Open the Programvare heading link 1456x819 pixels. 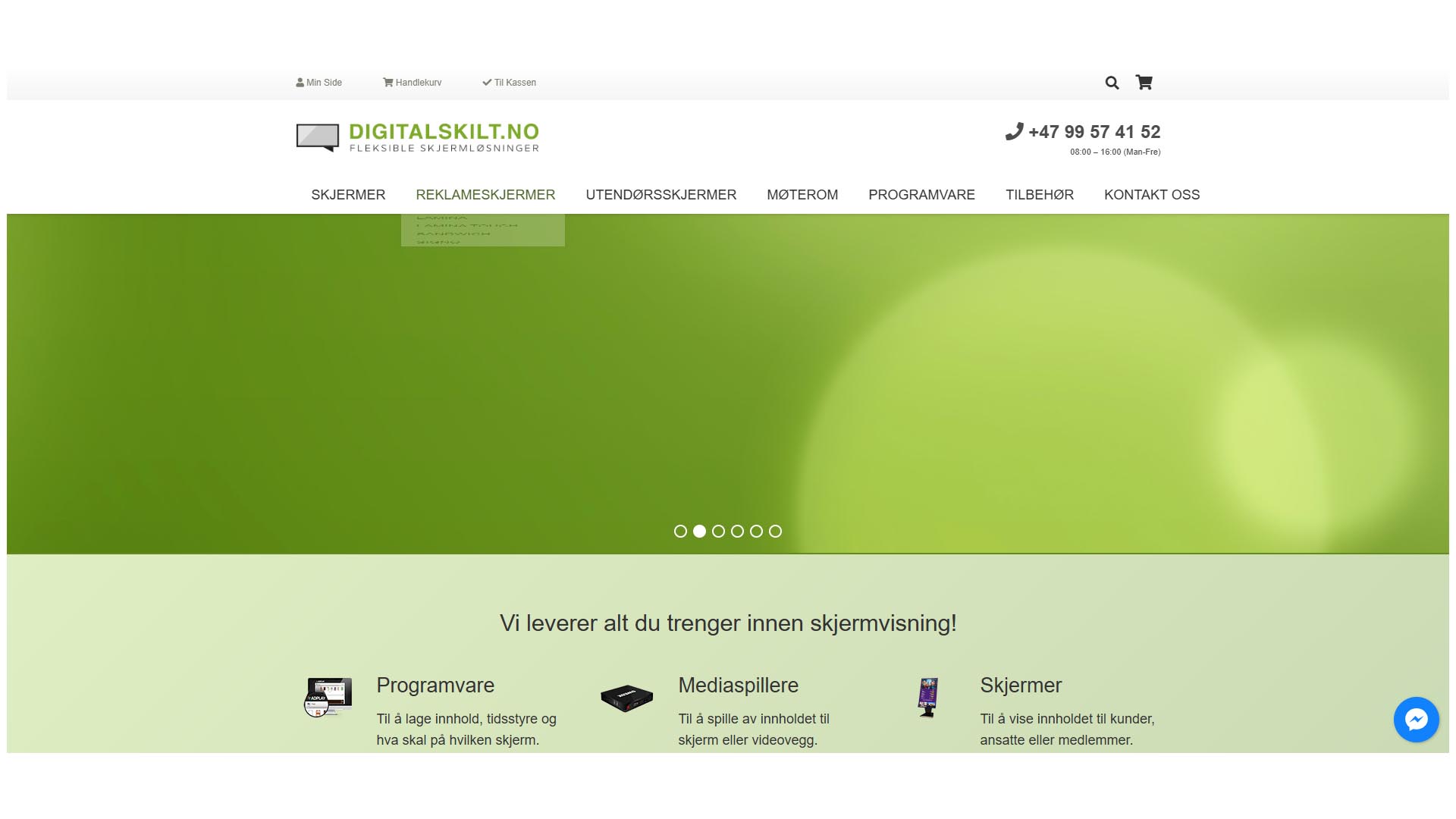(435, 686)
